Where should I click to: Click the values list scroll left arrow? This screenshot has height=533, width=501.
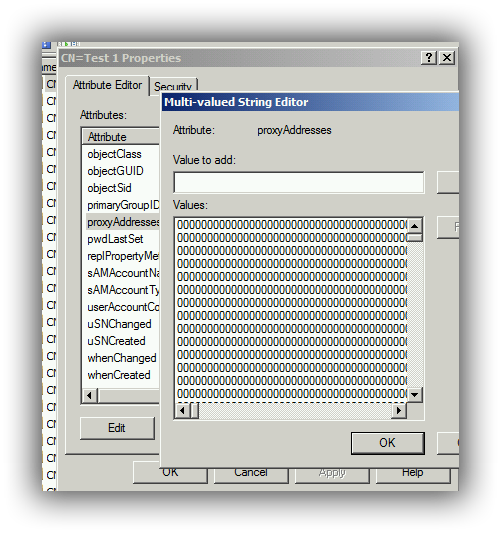182,411
